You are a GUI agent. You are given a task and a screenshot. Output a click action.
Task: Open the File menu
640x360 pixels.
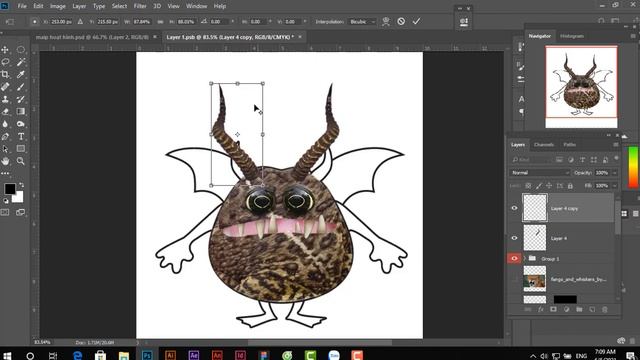(x=22, y=6)
